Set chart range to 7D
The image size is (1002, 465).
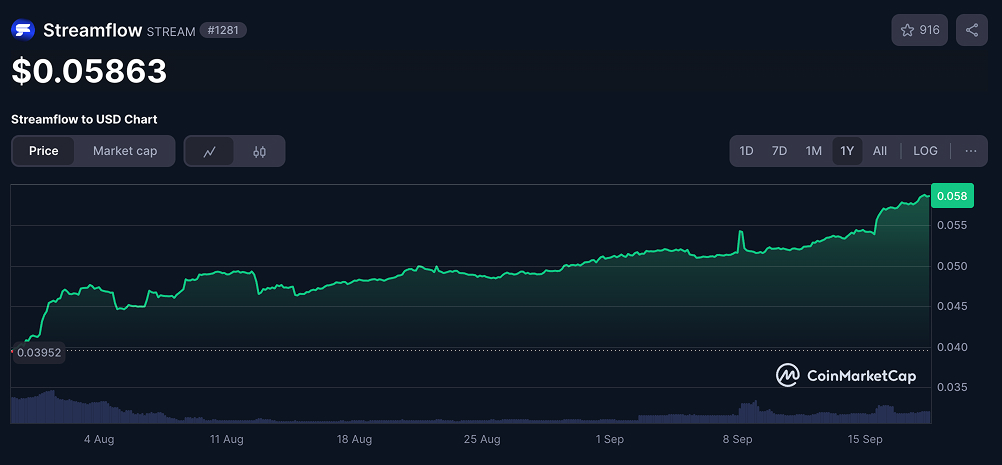tap(780, 151)
